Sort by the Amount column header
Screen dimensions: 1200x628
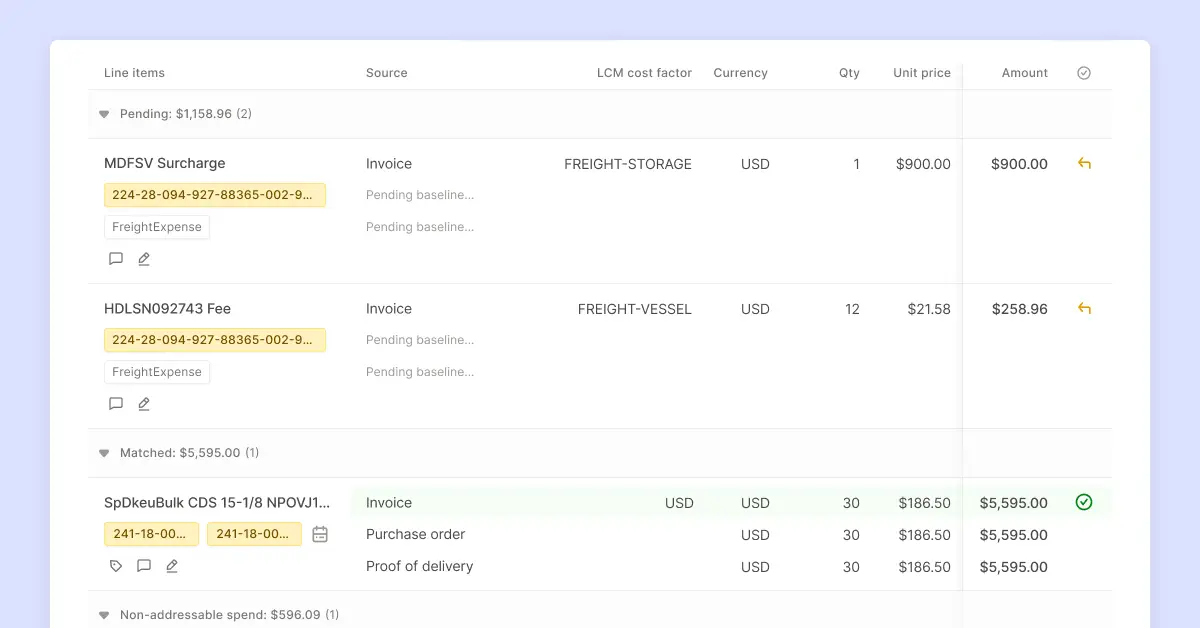tap(1024, 73)
